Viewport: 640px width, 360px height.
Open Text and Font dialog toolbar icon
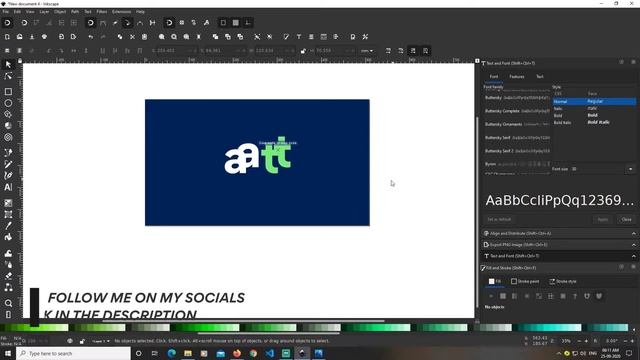(299, 37)
